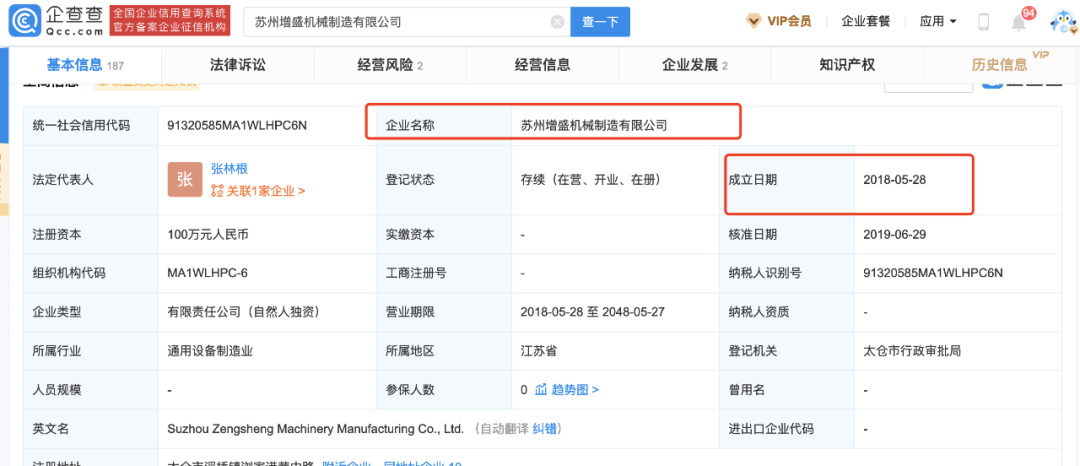This screenshot has height=466, width=1080.
Task: Select company name value 苏州增盛机械制造有限公司 in table
Action: [x=594, y=126]
